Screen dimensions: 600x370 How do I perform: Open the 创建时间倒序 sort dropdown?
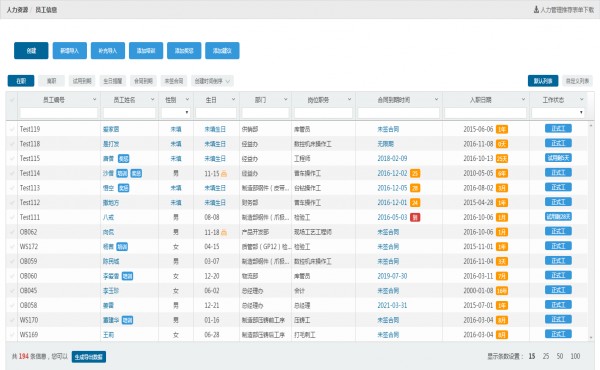coord(212,81)
